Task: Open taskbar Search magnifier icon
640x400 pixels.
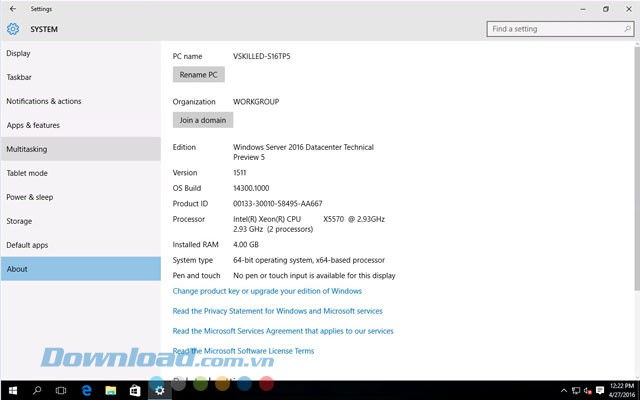Action: (x=37, y=389)
